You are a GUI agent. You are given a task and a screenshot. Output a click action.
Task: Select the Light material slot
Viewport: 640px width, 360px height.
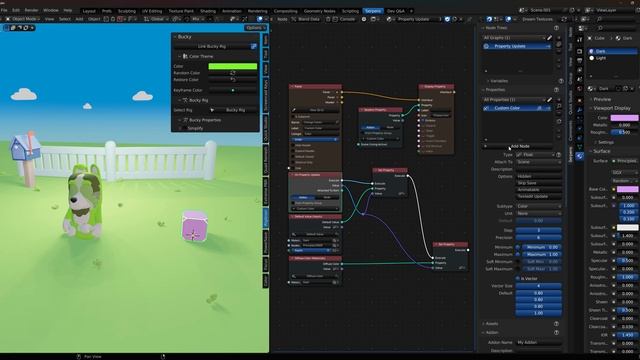(612, 58)
